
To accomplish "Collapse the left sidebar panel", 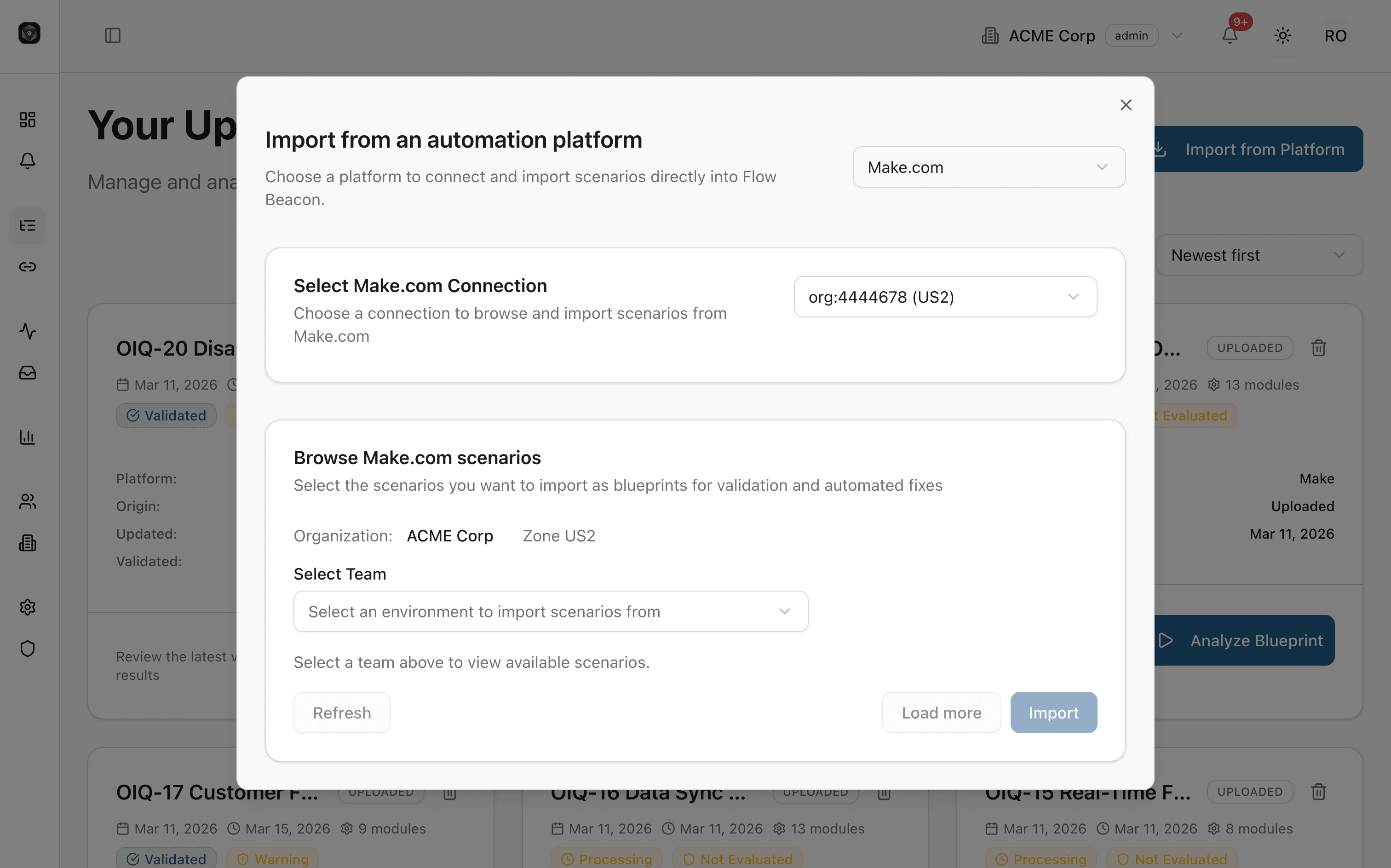I will pyautogui.click(x=113, y=35).
